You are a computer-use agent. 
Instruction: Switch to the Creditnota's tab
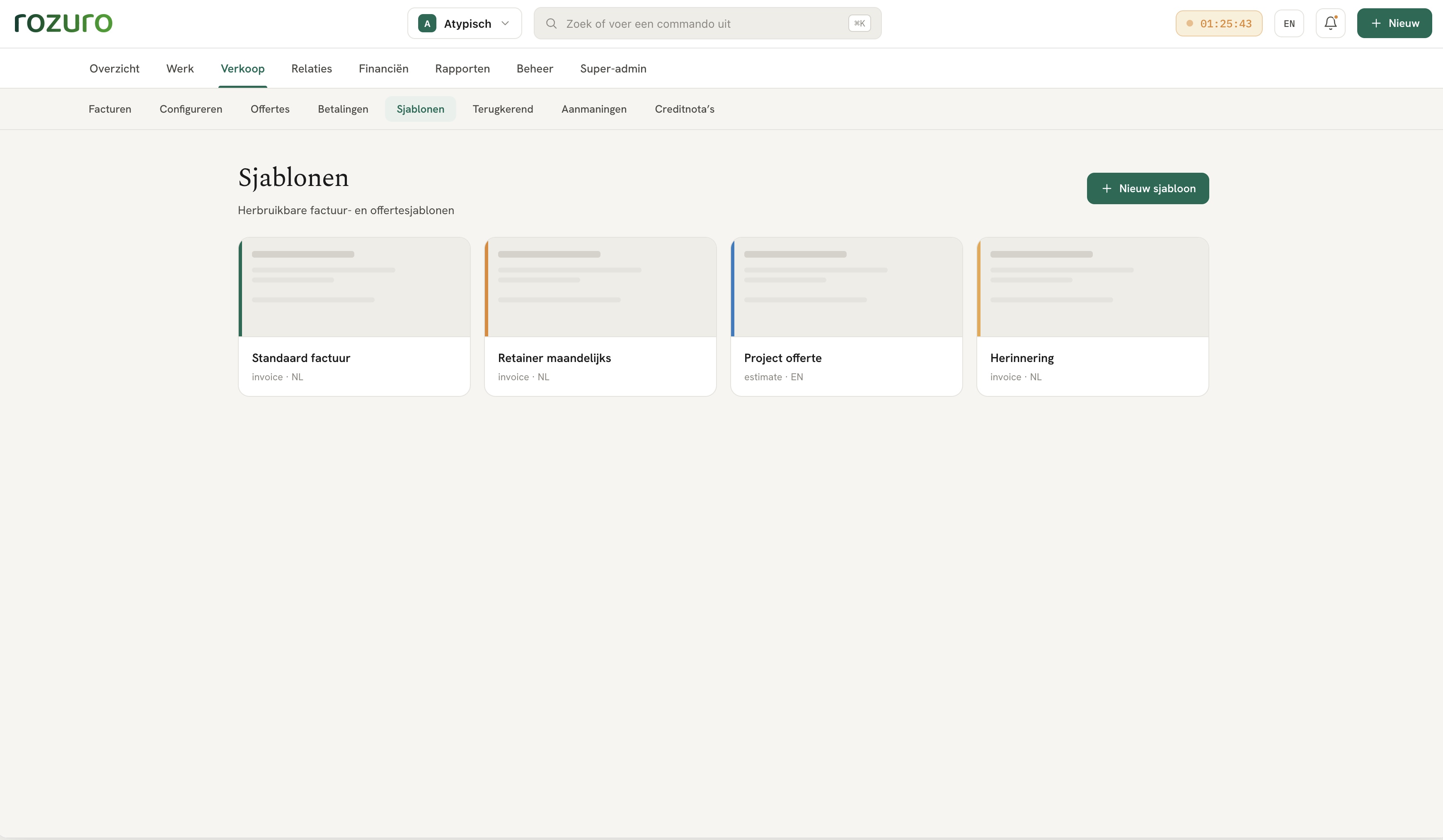click(x=684, y=109)
